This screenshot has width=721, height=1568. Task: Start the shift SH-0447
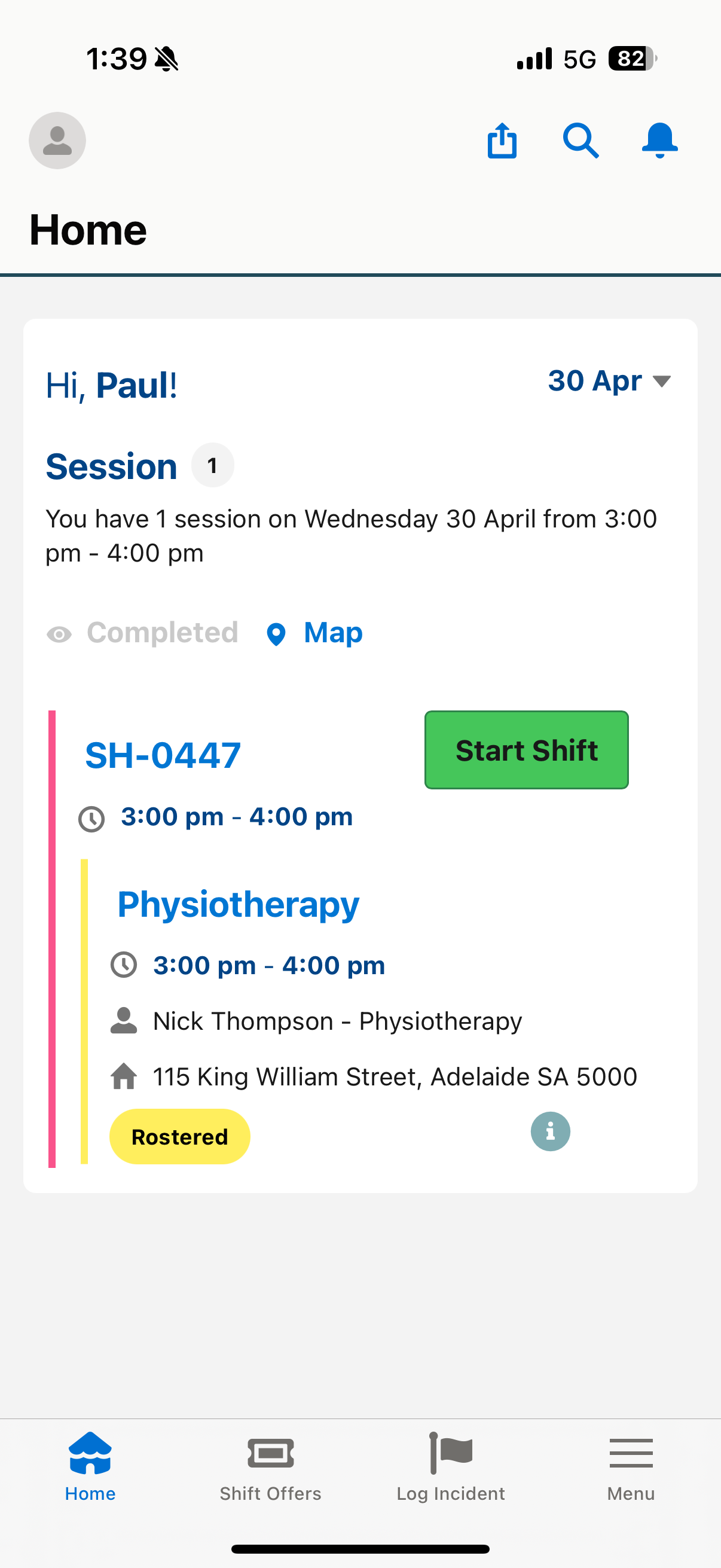pos(526,750)
